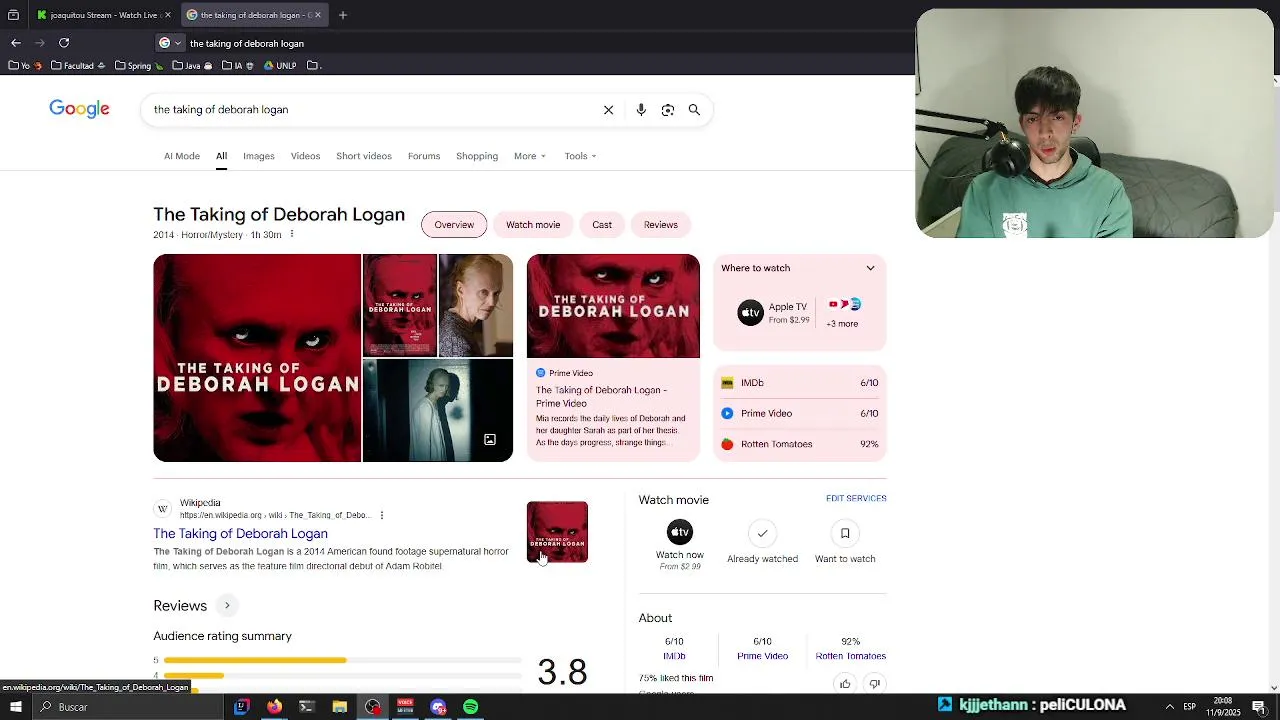Expand the More search filters dropdown
Image resolution: width=1280 pixels, height=720 pixels.
[530, 156]
